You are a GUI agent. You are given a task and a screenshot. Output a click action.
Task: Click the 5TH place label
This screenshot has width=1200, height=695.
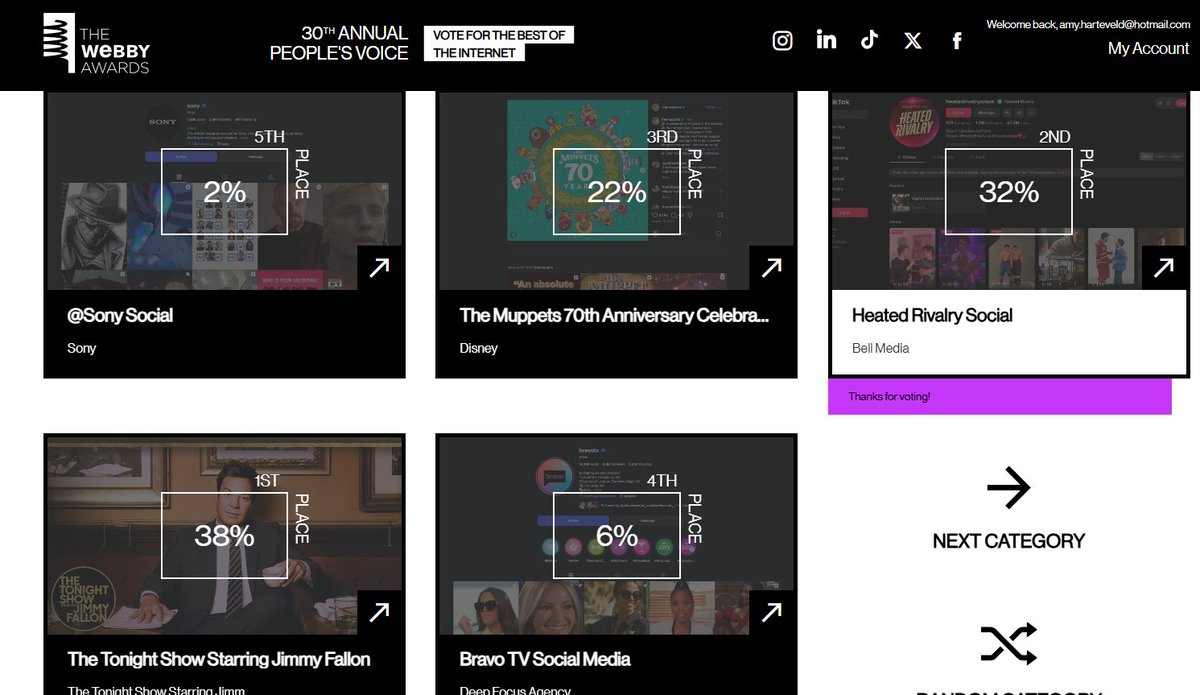269,137
